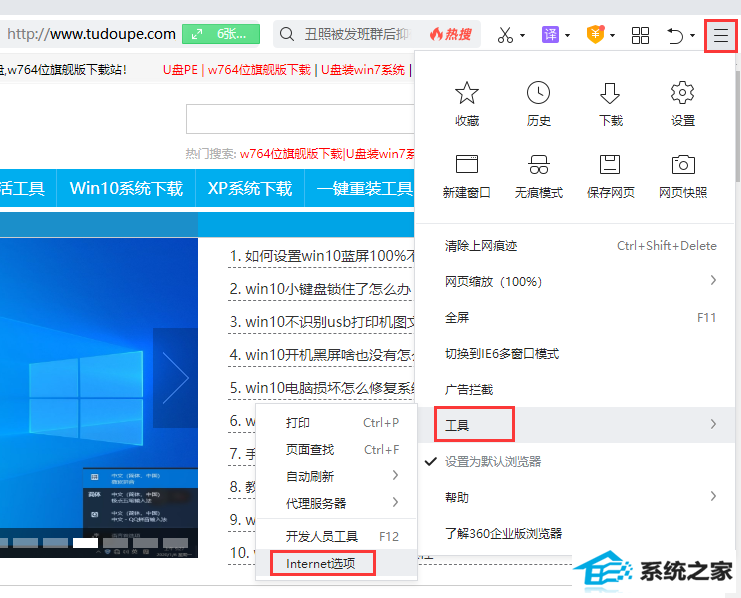Open article 1 如何设置win10蓝屏
This screenshot has height=598, width=741.
pos(322,256)
